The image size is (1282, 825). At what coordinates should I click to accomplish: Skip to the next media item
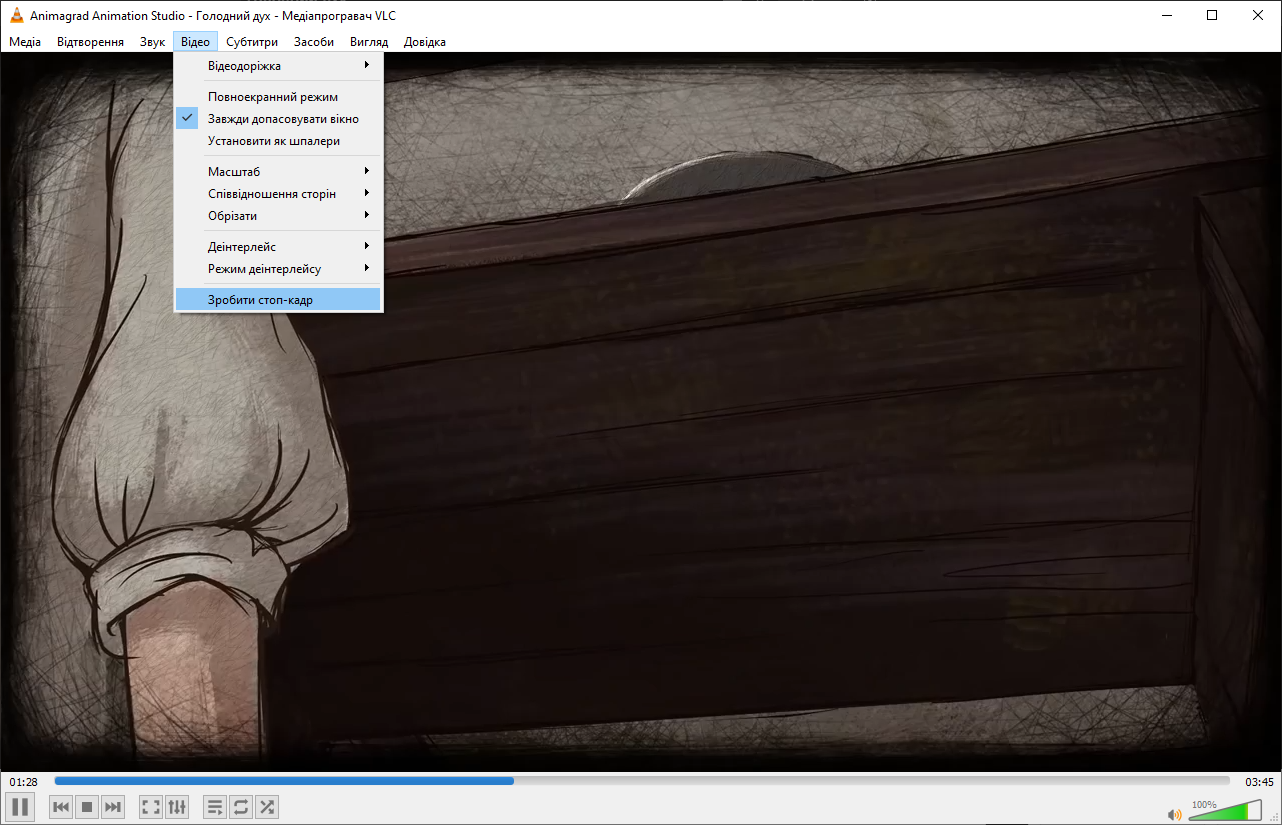(113, 806)
